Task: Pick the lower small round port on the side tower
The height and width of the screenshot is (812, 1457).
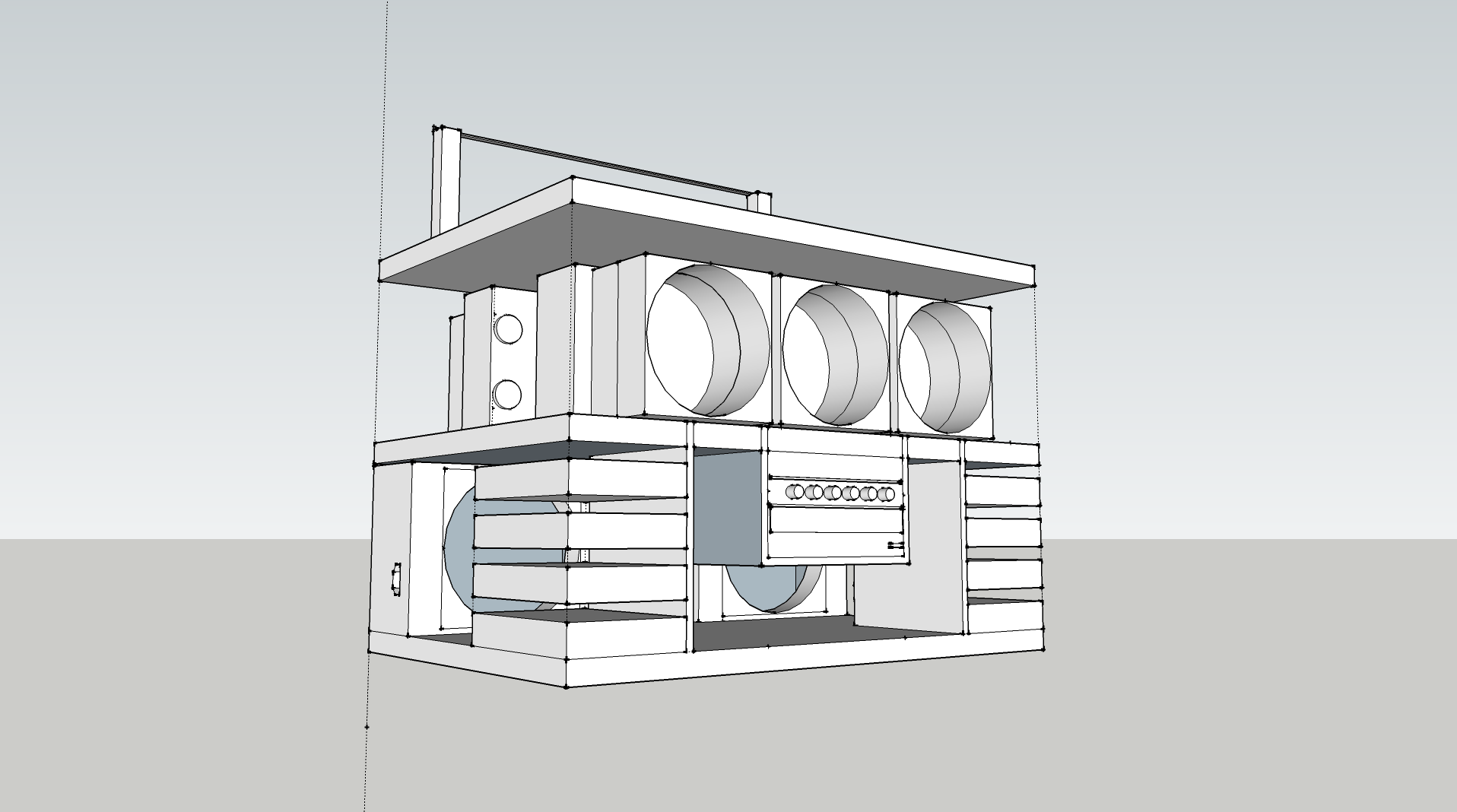Action: click(507, 394)
